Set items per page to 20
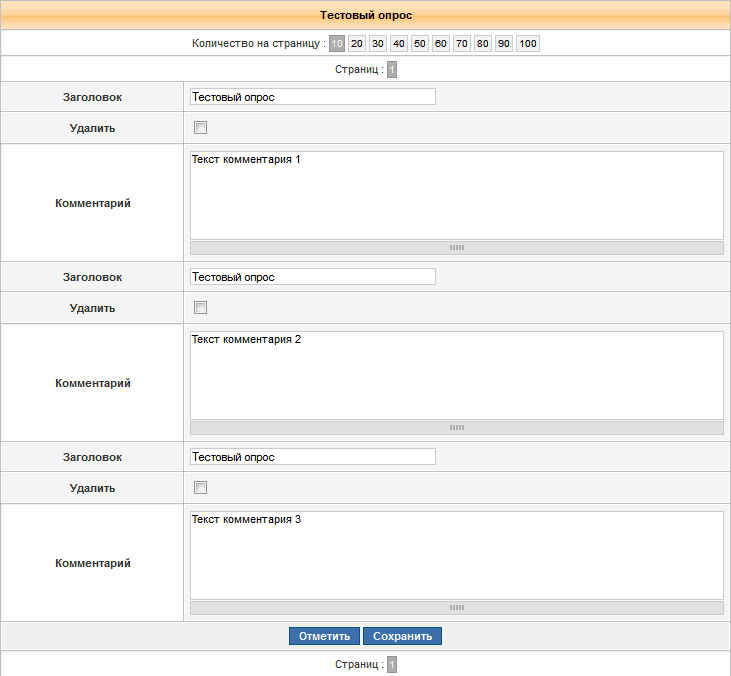Viewport: 731px width, 676px height. point(357,44)
